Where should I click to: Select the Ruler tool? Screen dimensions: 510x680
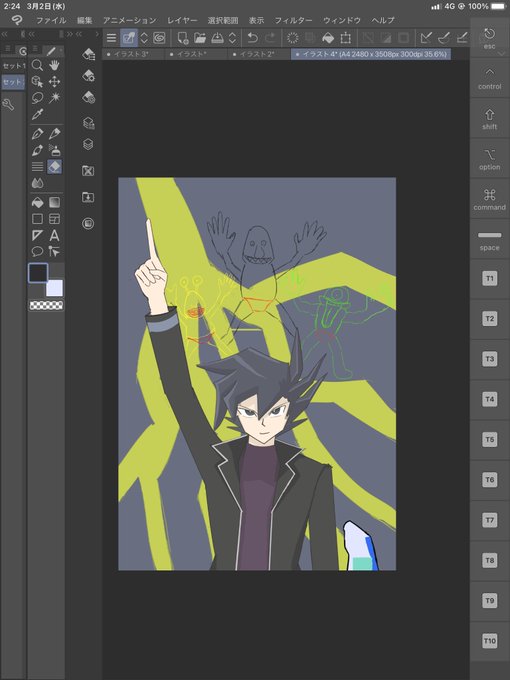coord(37,235)
